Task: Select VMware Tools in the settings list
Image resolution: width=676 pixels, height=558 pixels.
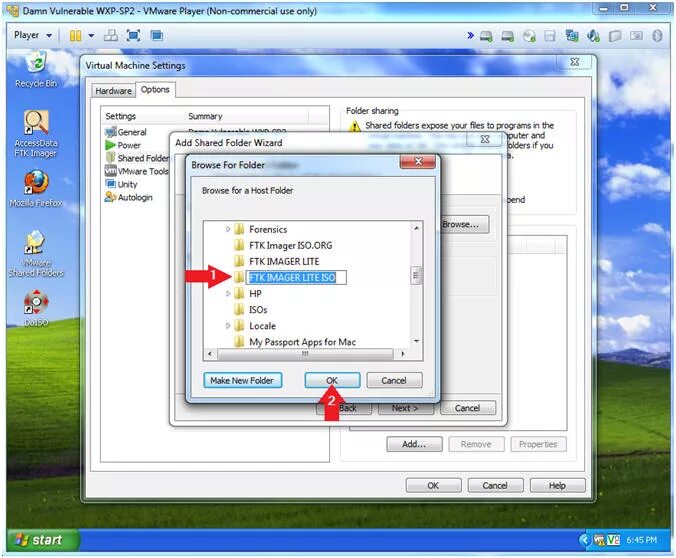Action: pos(137,171)
